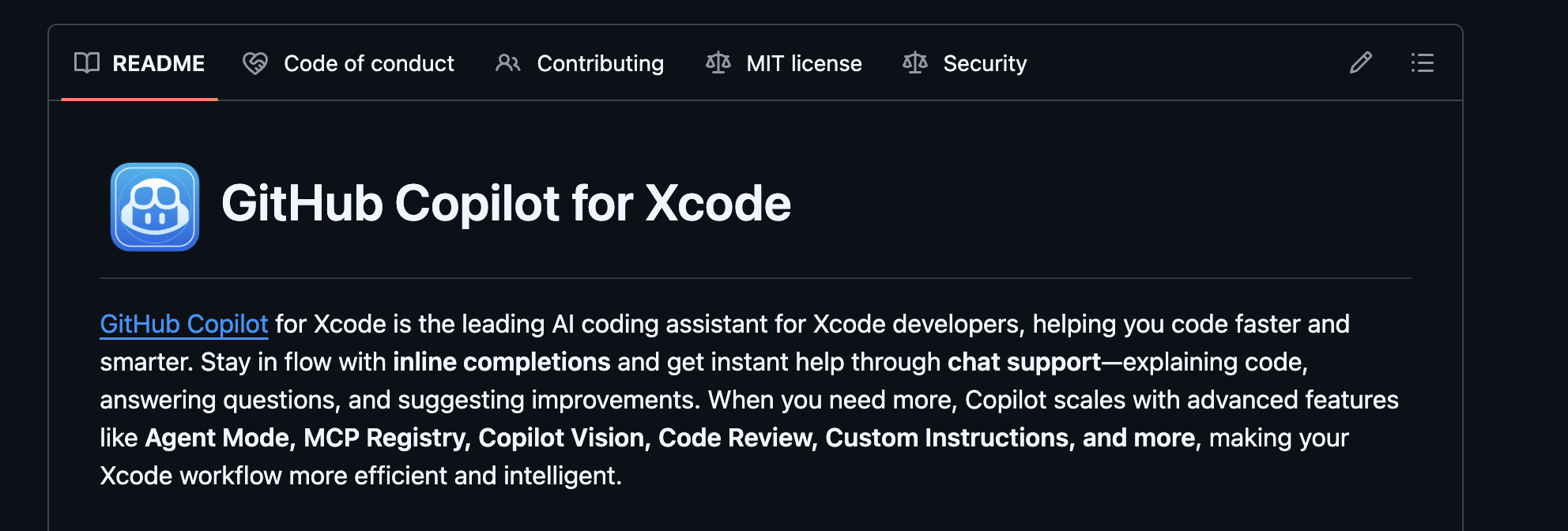This screenshot has height=531, width=1568.
Task: Click the book icon beside README
Action: coord(89,63)
